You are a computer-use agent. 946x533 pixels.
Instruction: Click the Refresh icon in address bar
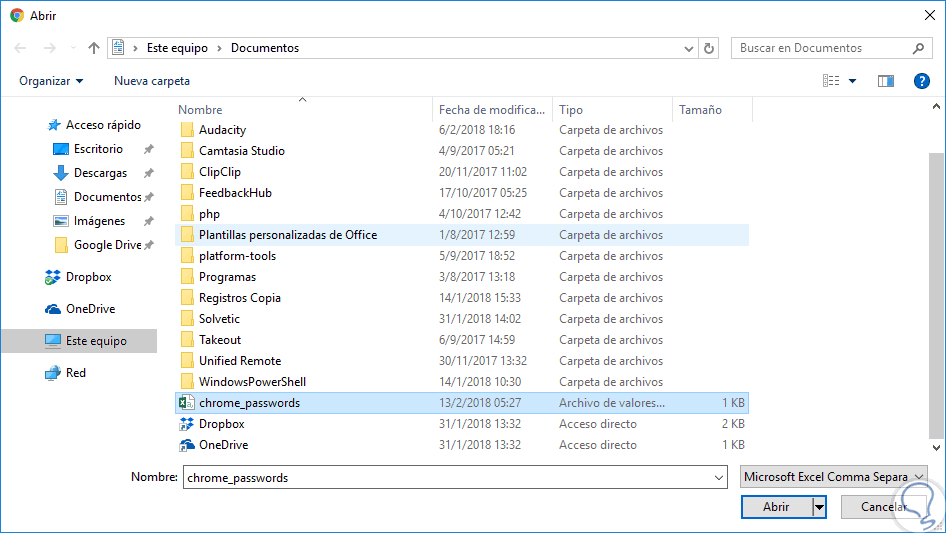pos(709,48)
